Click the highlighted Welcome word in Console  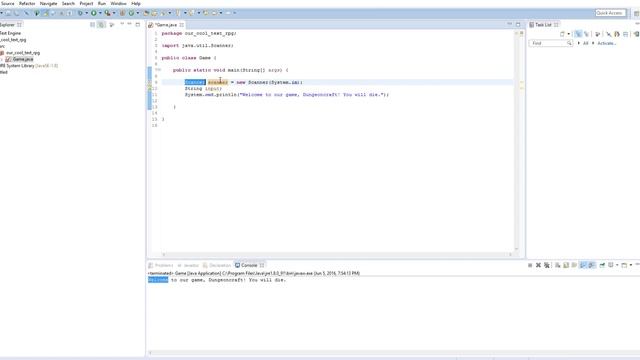[x=158, y=280]
